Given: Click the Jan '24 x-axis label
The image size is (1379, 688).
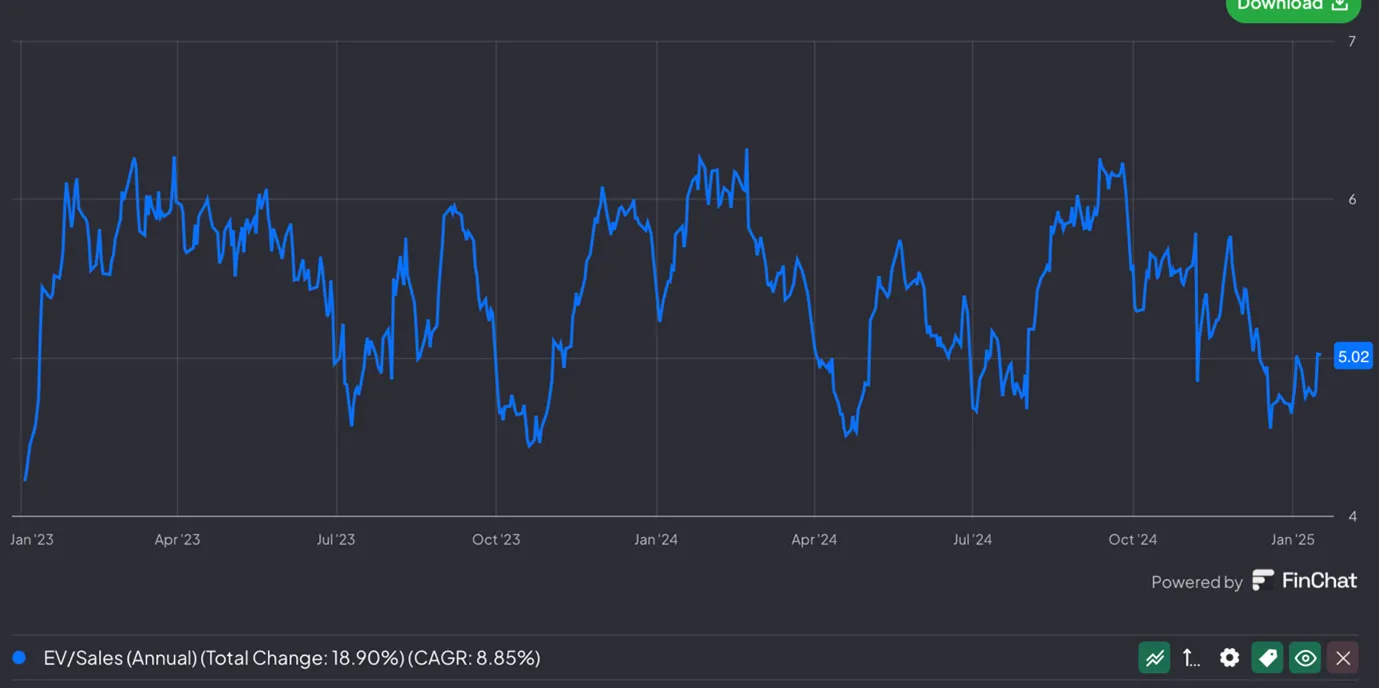Looking at the screenshot, I should [x=656, y=540].
